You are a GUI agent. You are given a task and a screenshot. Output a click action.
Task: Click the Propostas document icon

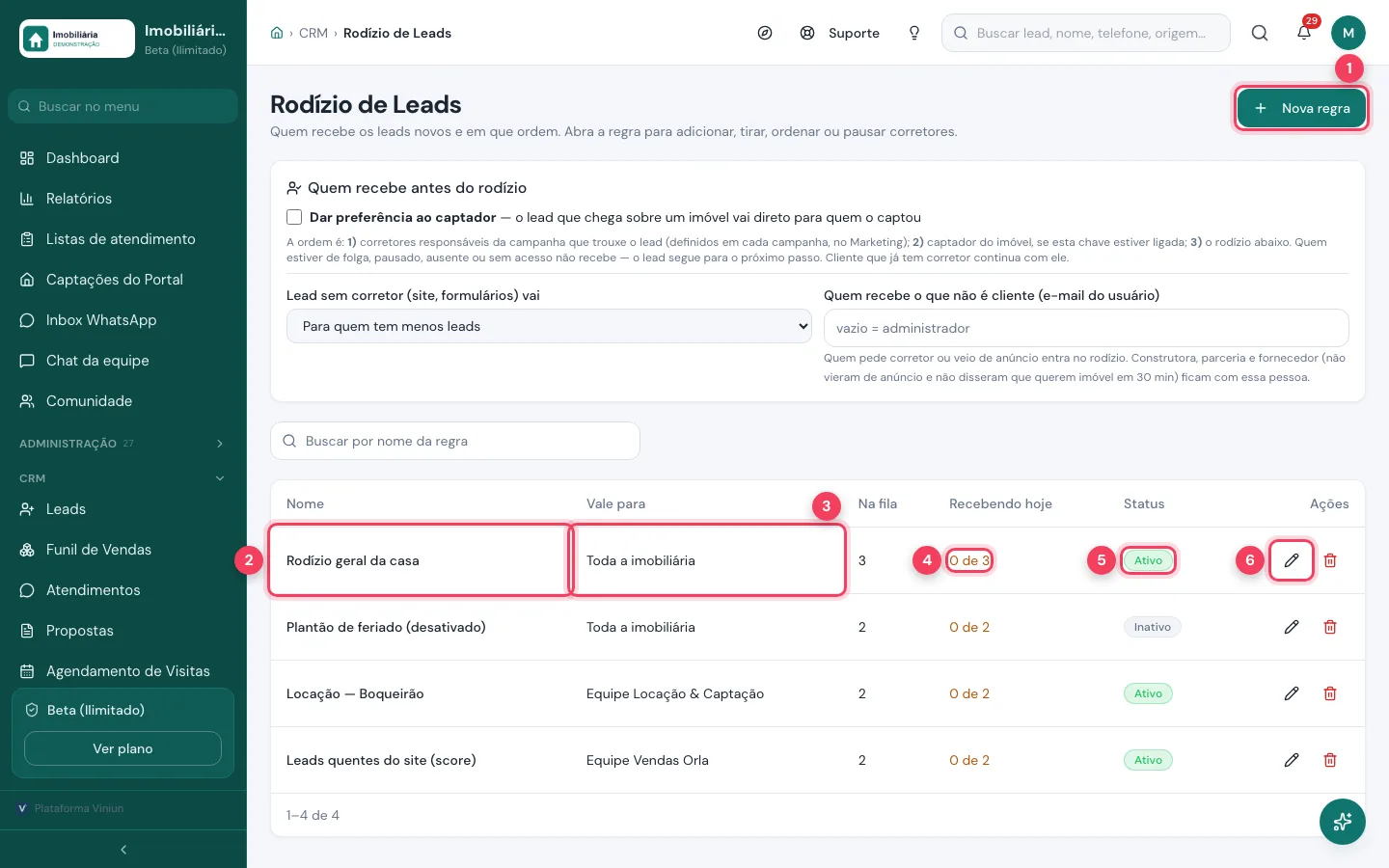(x=27, y=631)
